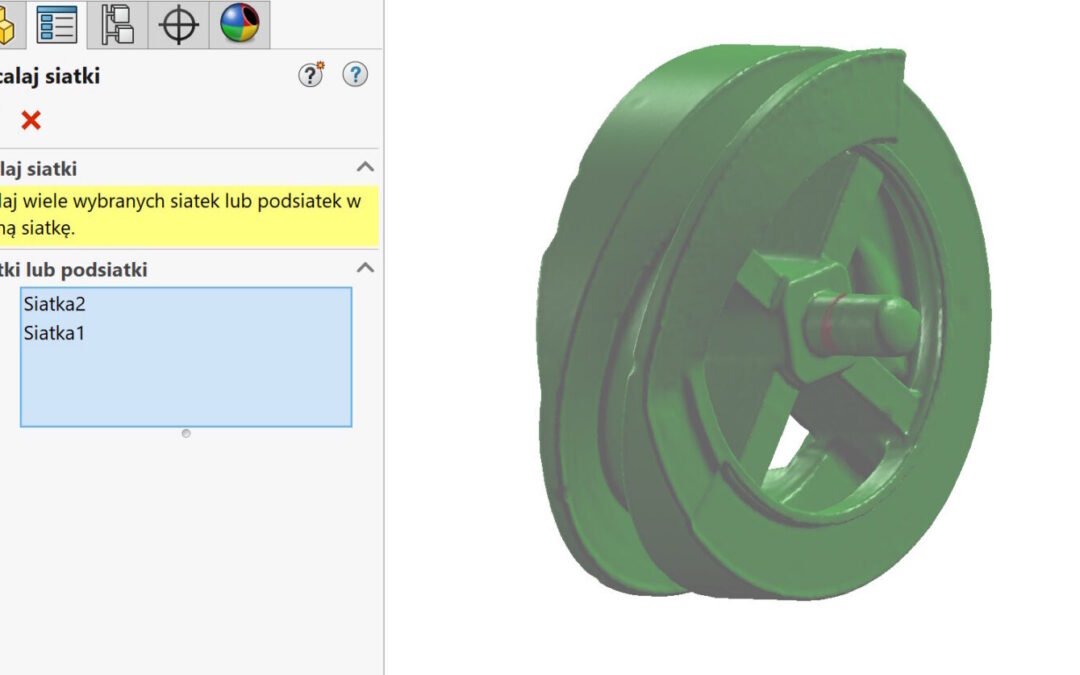Viewport: 1080px width, 675px height.
Task: Open the ConfigurationManager tab
Action: click(x=118, y=25)
